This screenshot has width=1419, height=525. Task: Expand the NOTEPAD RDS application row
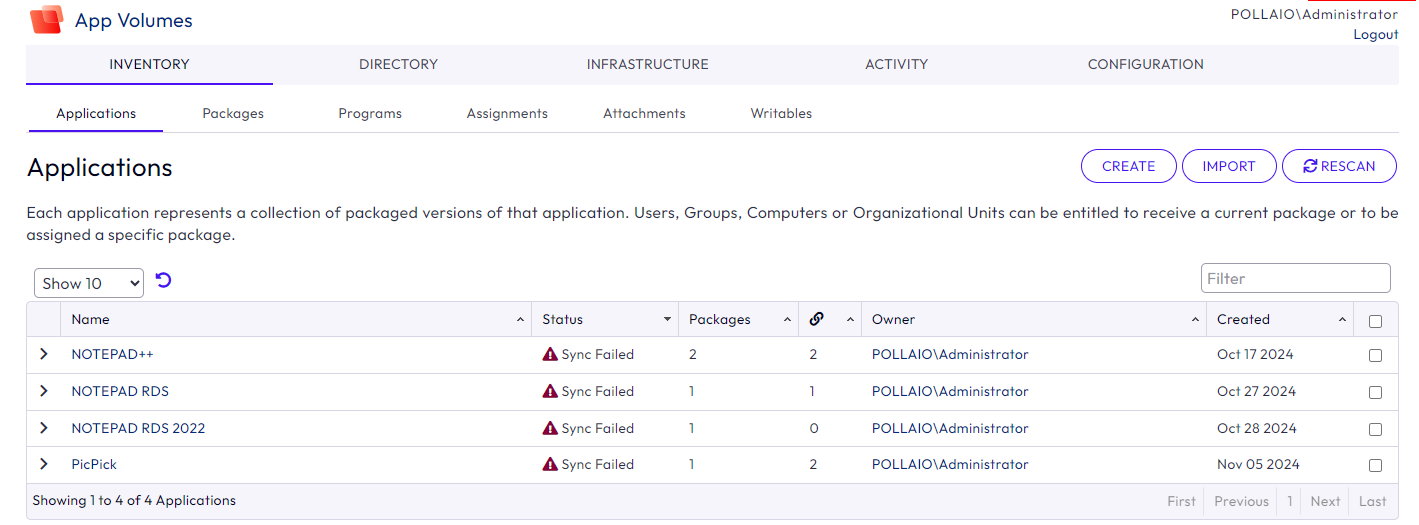[43, 391]
